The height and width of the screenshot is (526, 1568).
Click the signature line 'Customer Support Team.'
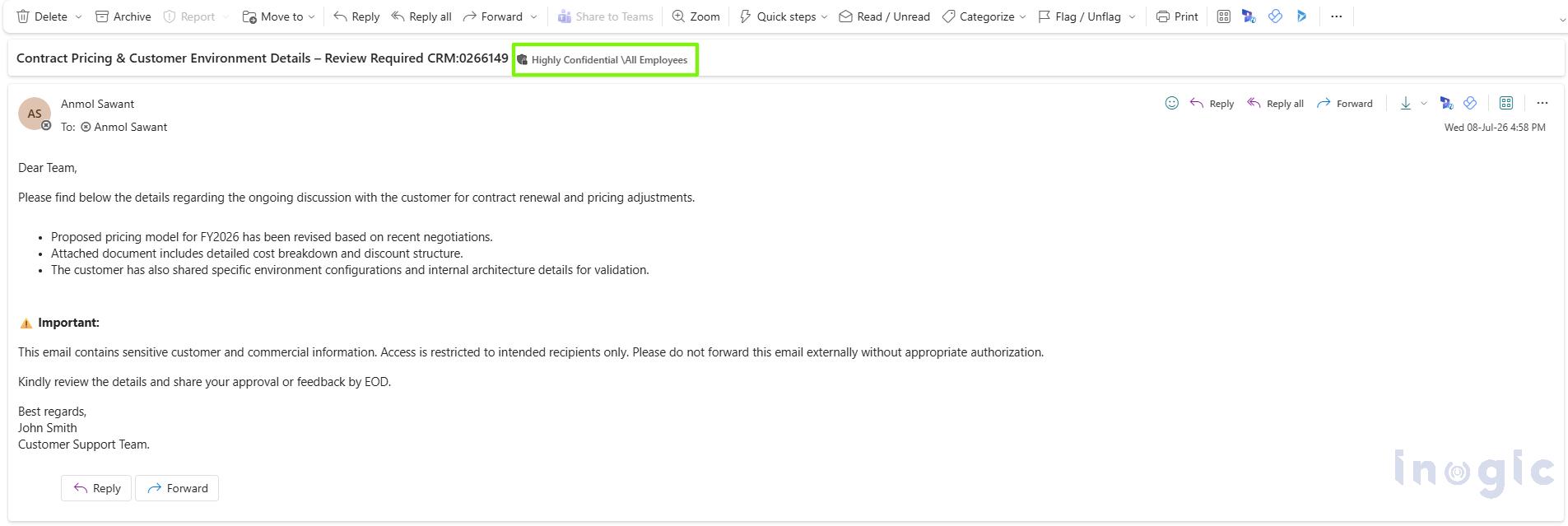tap(84, 445)
